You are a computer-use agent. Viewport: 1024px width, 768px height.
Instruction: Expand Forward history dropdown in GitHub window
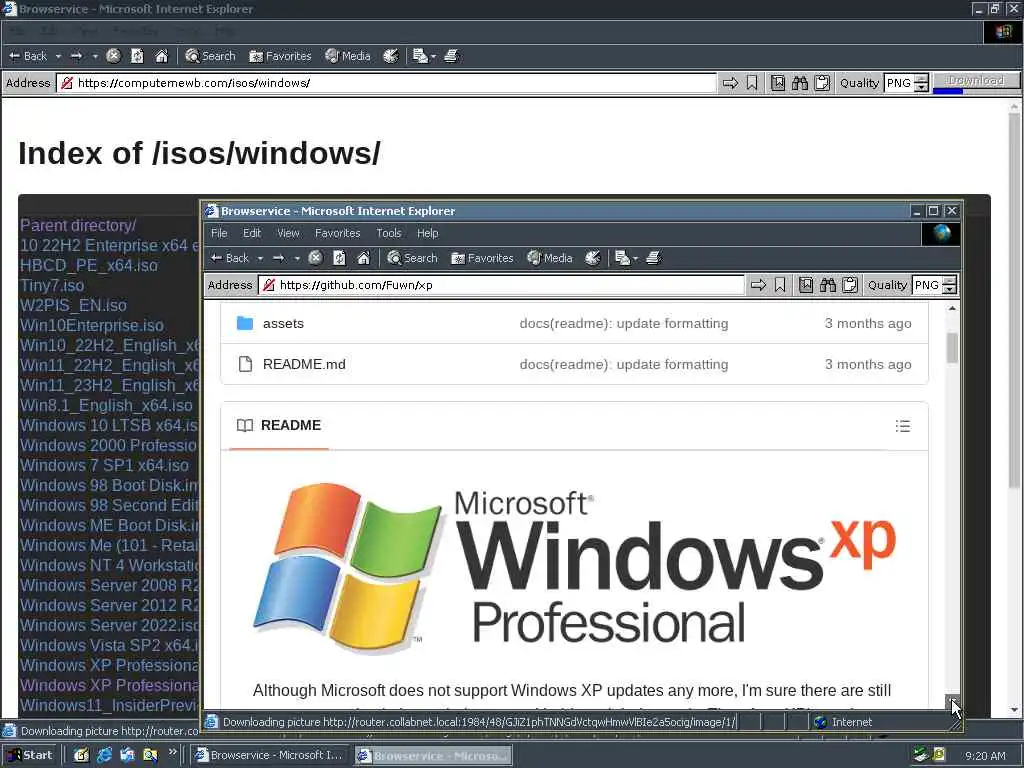[x=297, y=259]
